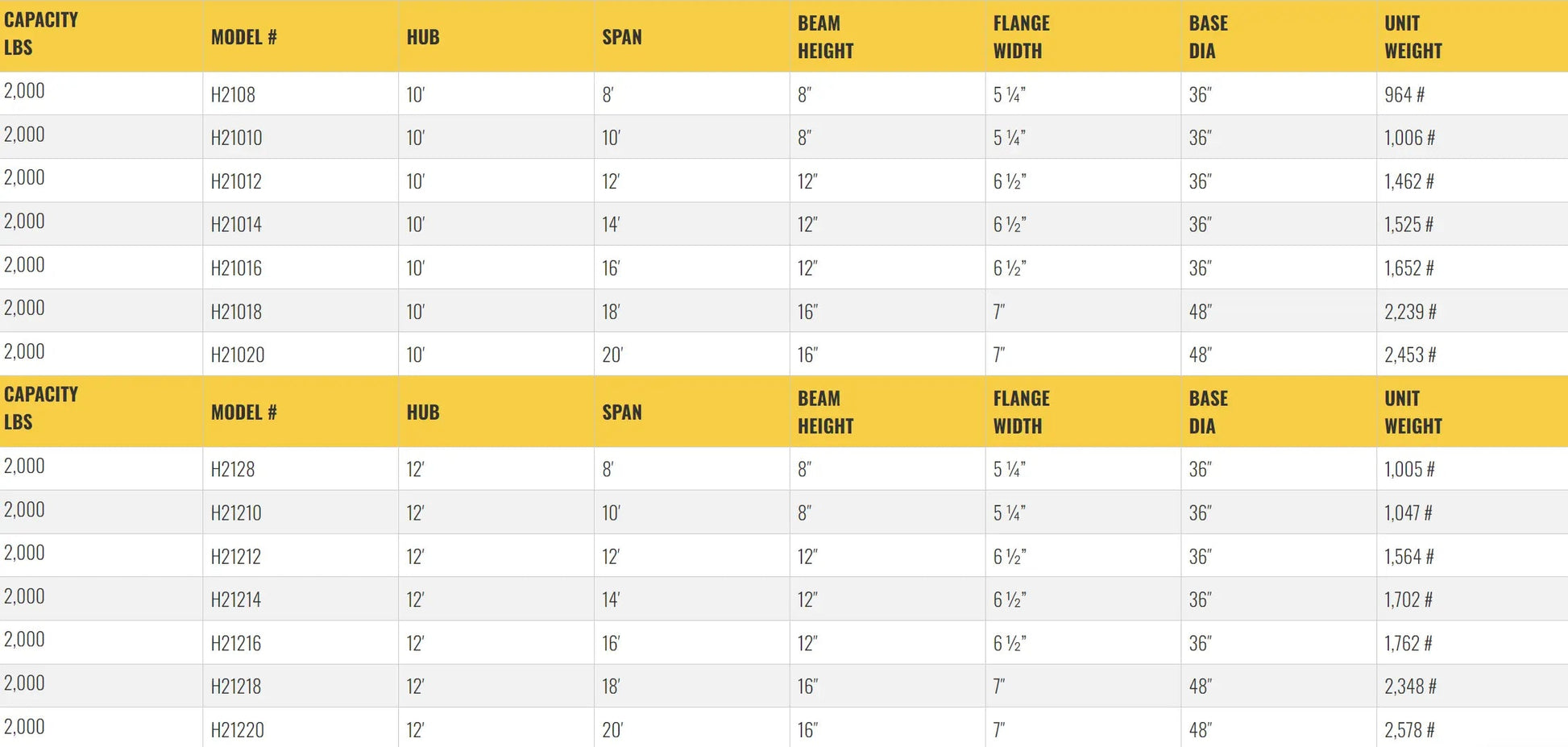Select the 1,006 # unit weight value
Viewport: 1568px width, 747px height.
[x=1409, y=138]
